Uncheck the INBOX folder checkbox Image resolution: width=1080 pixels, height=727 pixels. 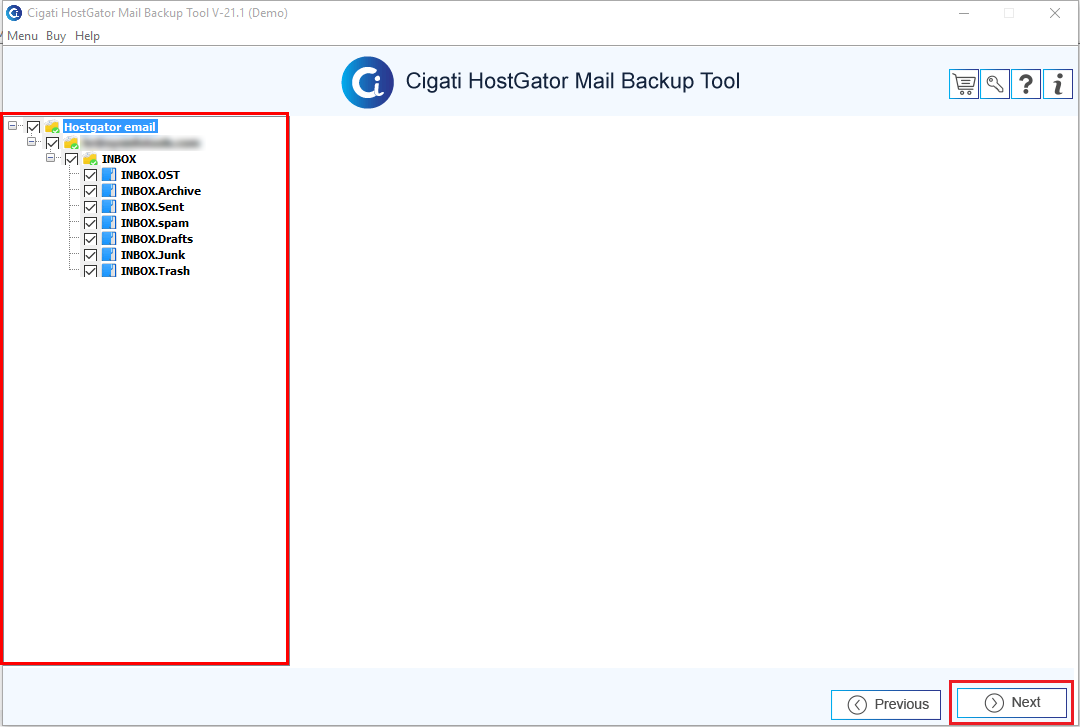click(72, 159)
